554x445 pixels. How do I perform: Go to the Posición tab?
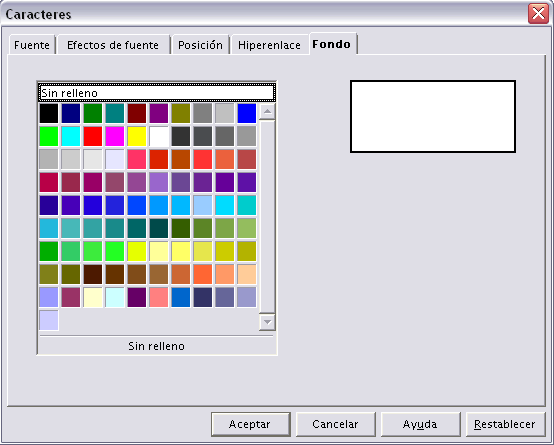(200, 45)
